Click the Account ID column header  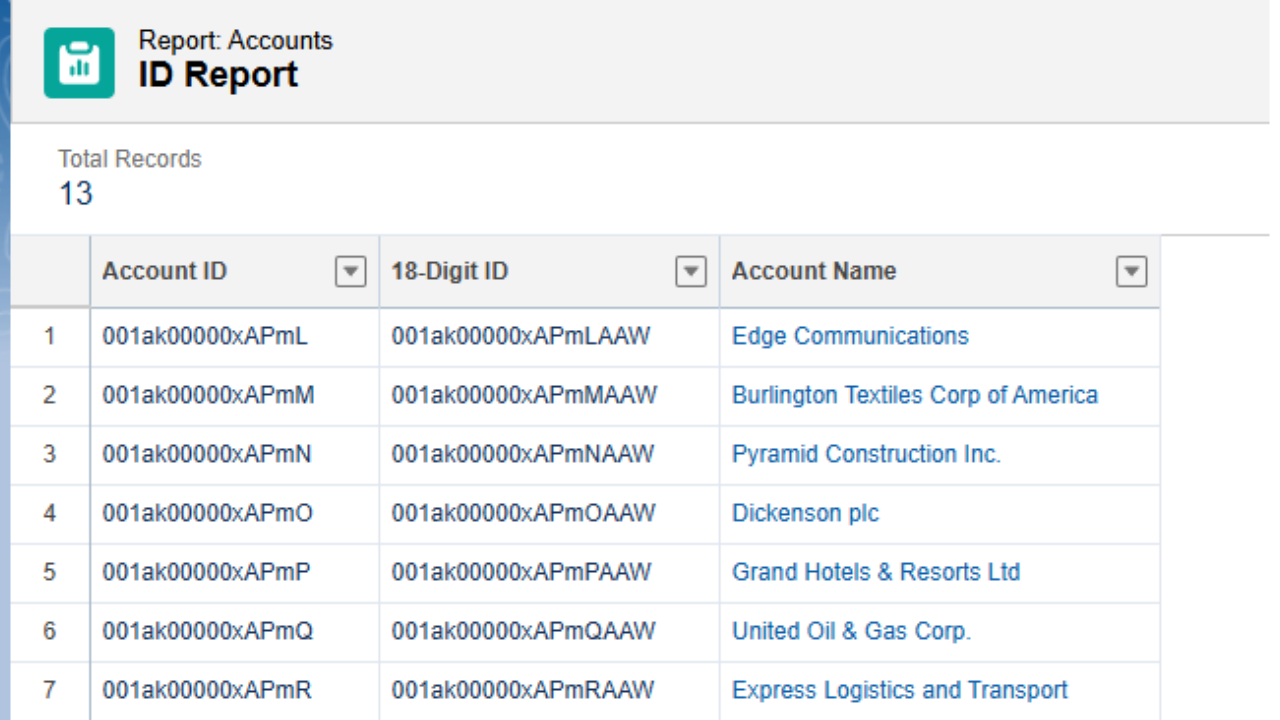(165, 271)
